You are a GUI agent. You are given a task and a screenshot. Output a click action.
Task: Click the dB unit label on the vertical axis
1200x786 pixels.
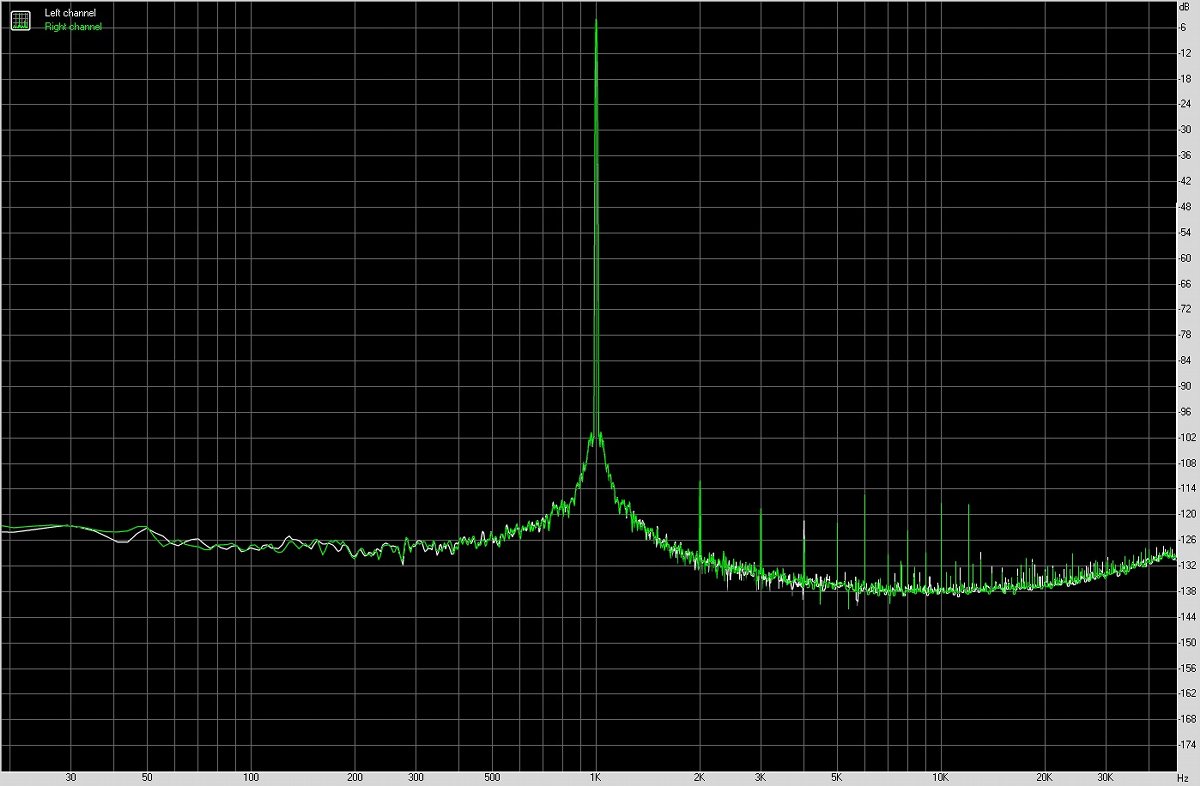1184,7
